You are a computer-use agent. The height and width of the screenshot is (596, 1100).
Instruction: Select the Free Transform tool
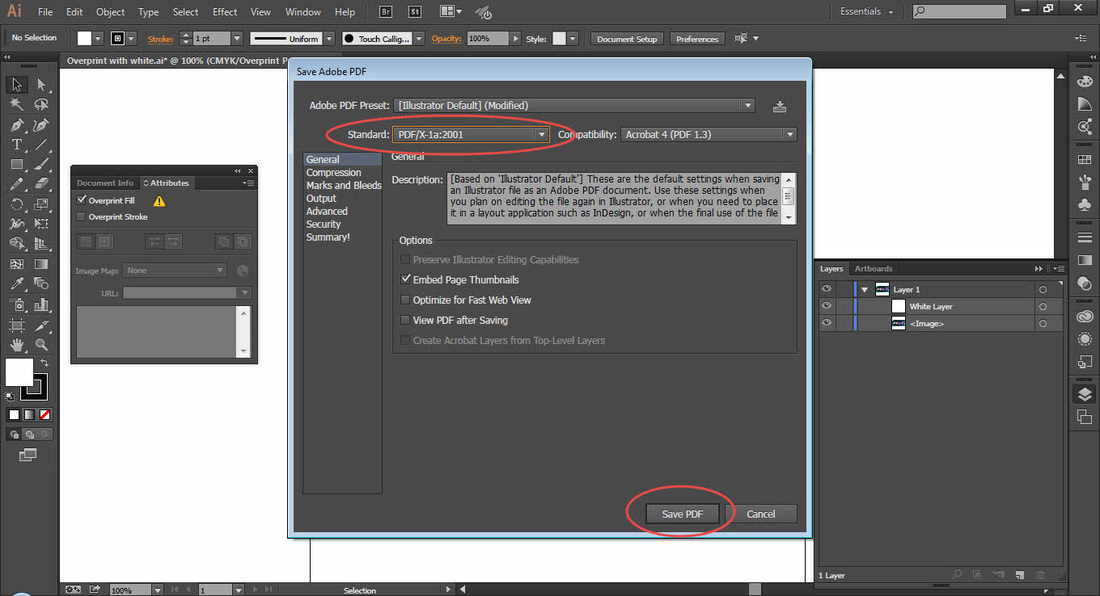[x=41, y=224]
